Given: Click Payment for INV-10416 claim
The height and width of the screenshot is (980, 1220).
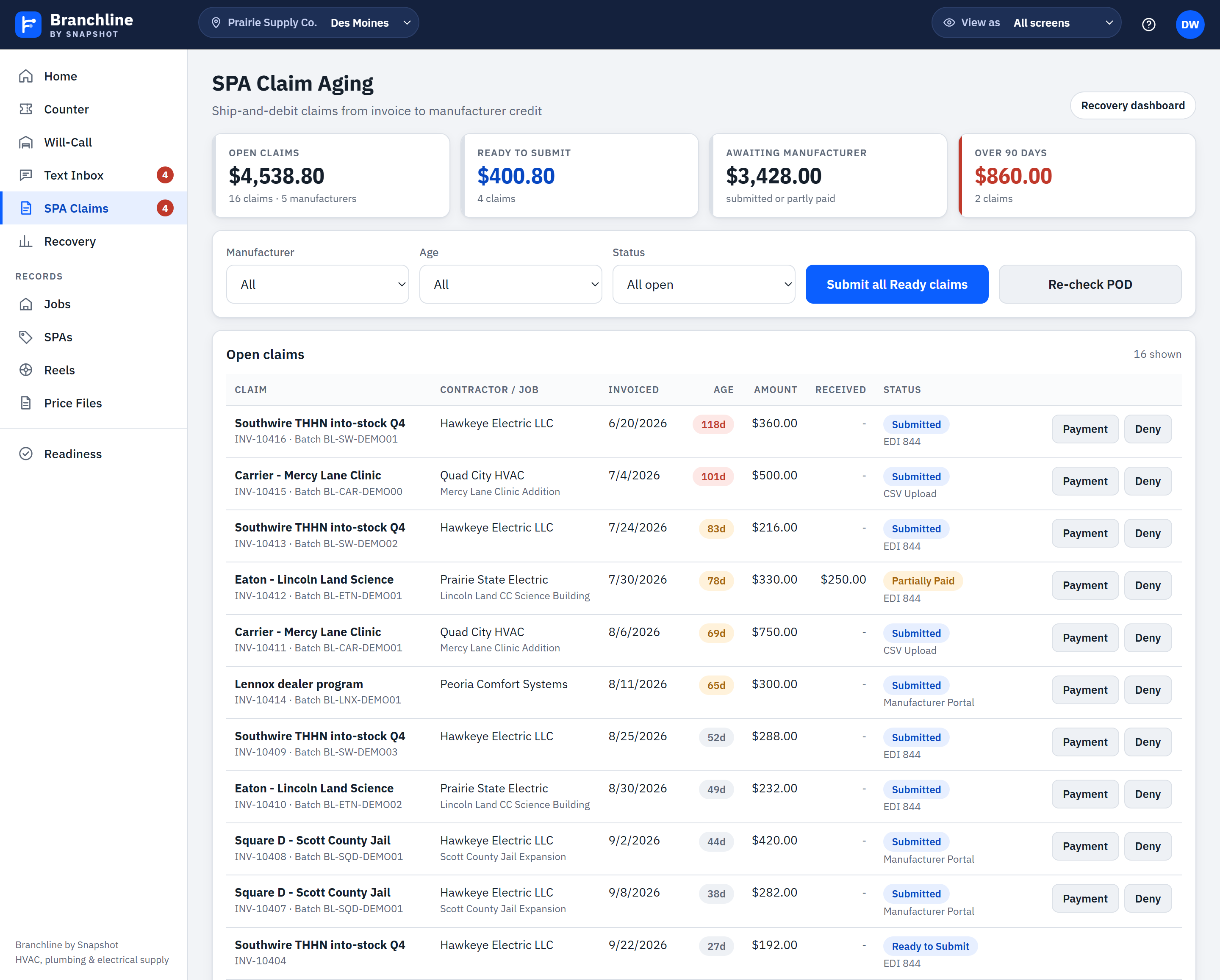Looking at the screenshot, I should coord(1085,429).
